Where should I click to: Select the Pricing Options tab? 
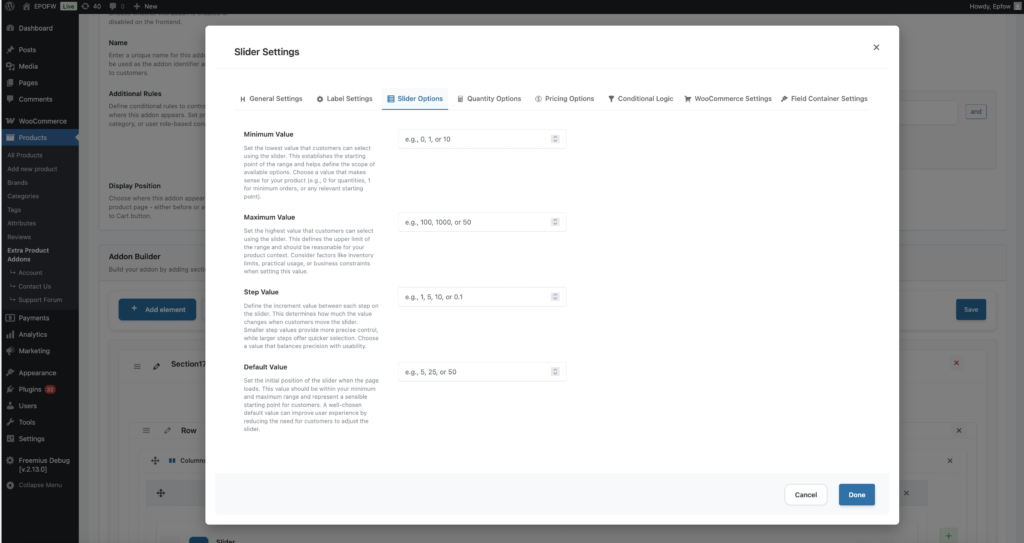tap(564, 99)
